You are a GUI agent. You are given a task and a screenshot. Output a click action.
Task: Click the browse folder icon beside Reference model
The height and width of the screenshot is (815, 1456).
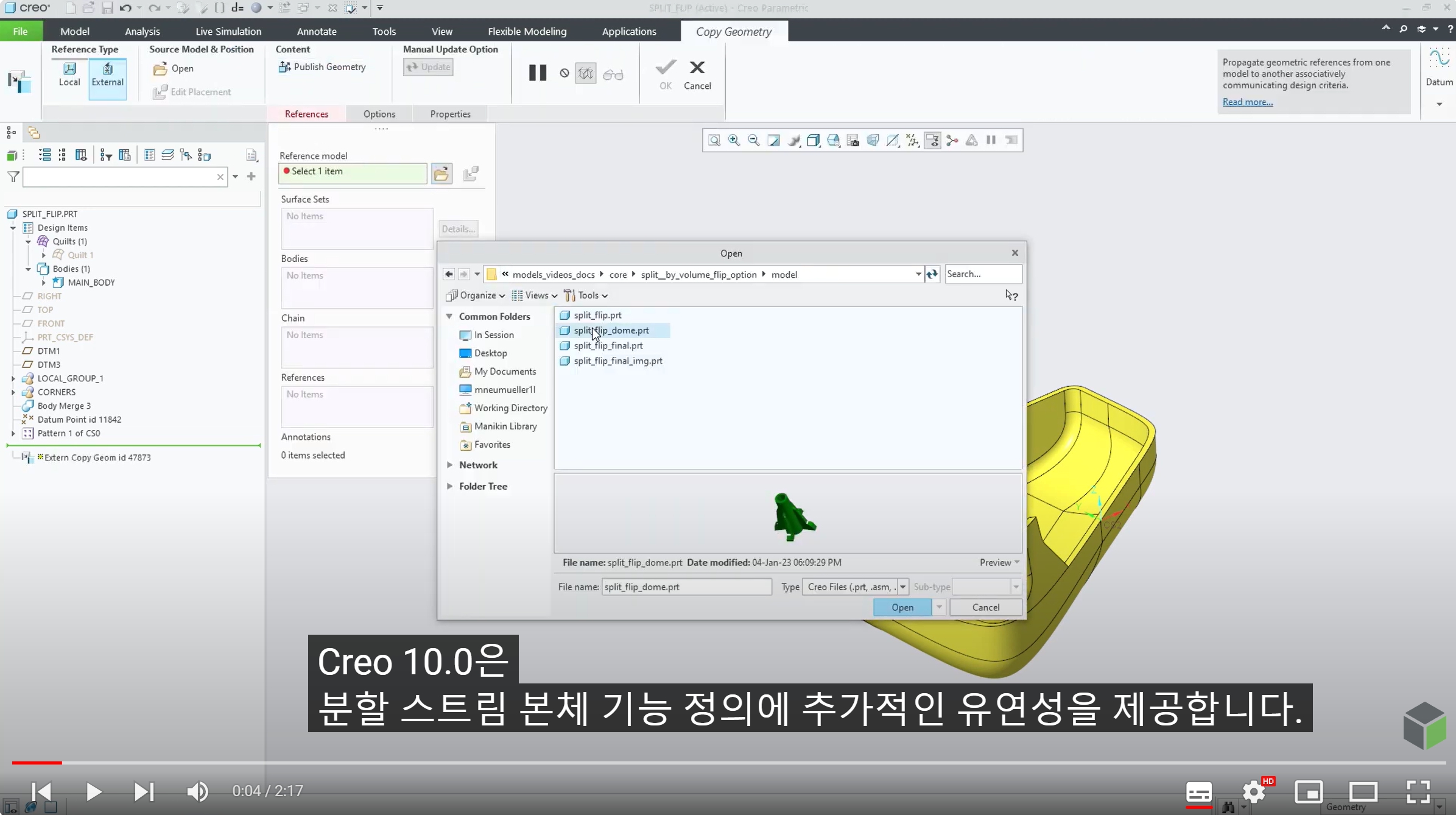441,174
